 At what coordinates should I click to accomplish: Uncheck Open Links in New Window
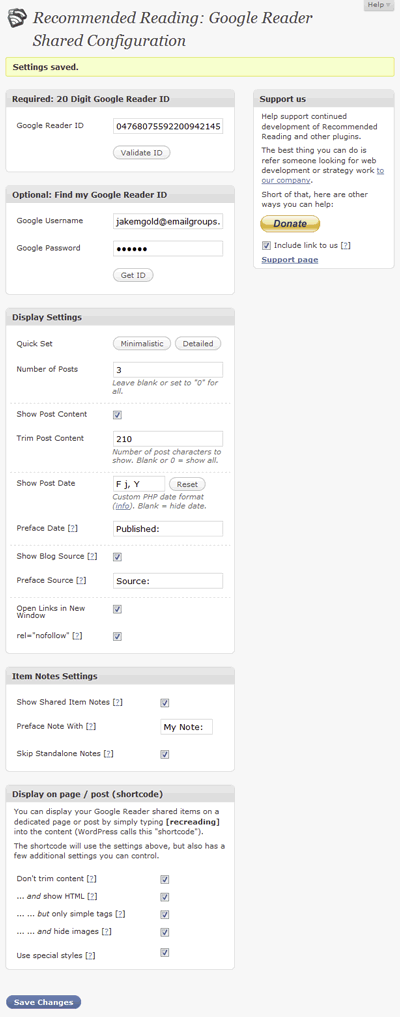pyautogui.click(x=117, y=610)
